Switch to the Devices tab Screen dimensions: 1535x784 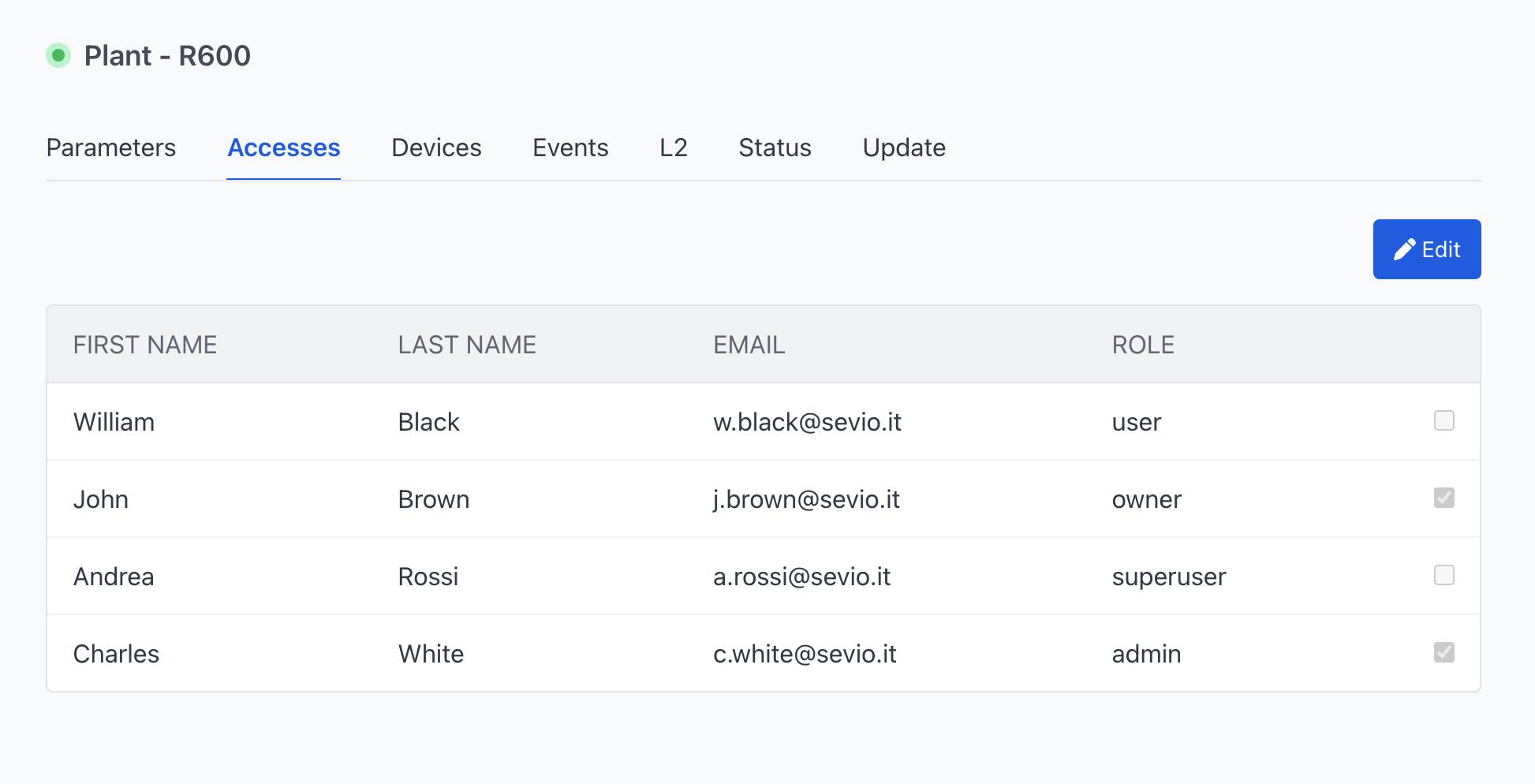[436, 147]
